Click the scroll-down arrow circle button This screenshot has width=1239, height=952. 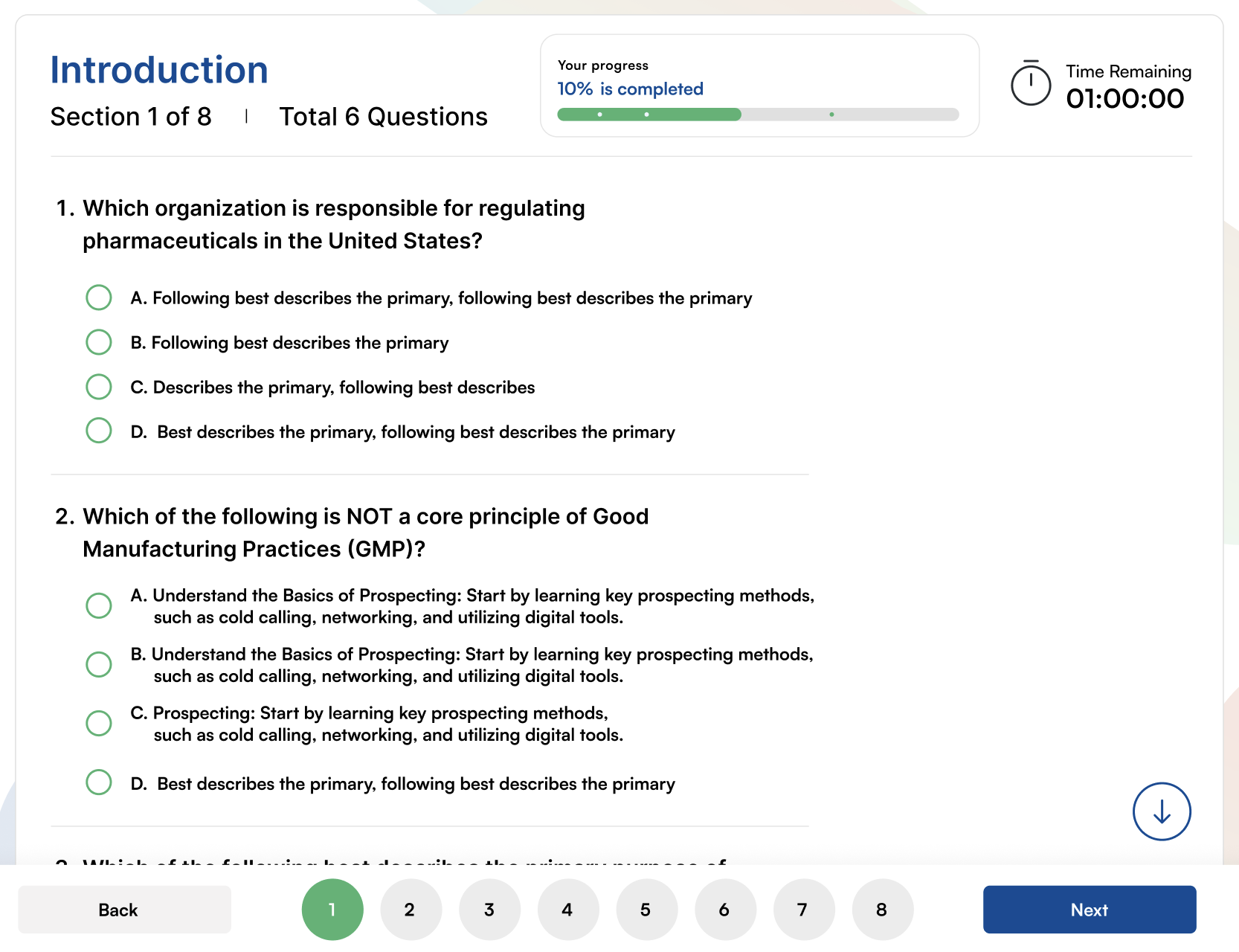click(x=1161, y=811)
